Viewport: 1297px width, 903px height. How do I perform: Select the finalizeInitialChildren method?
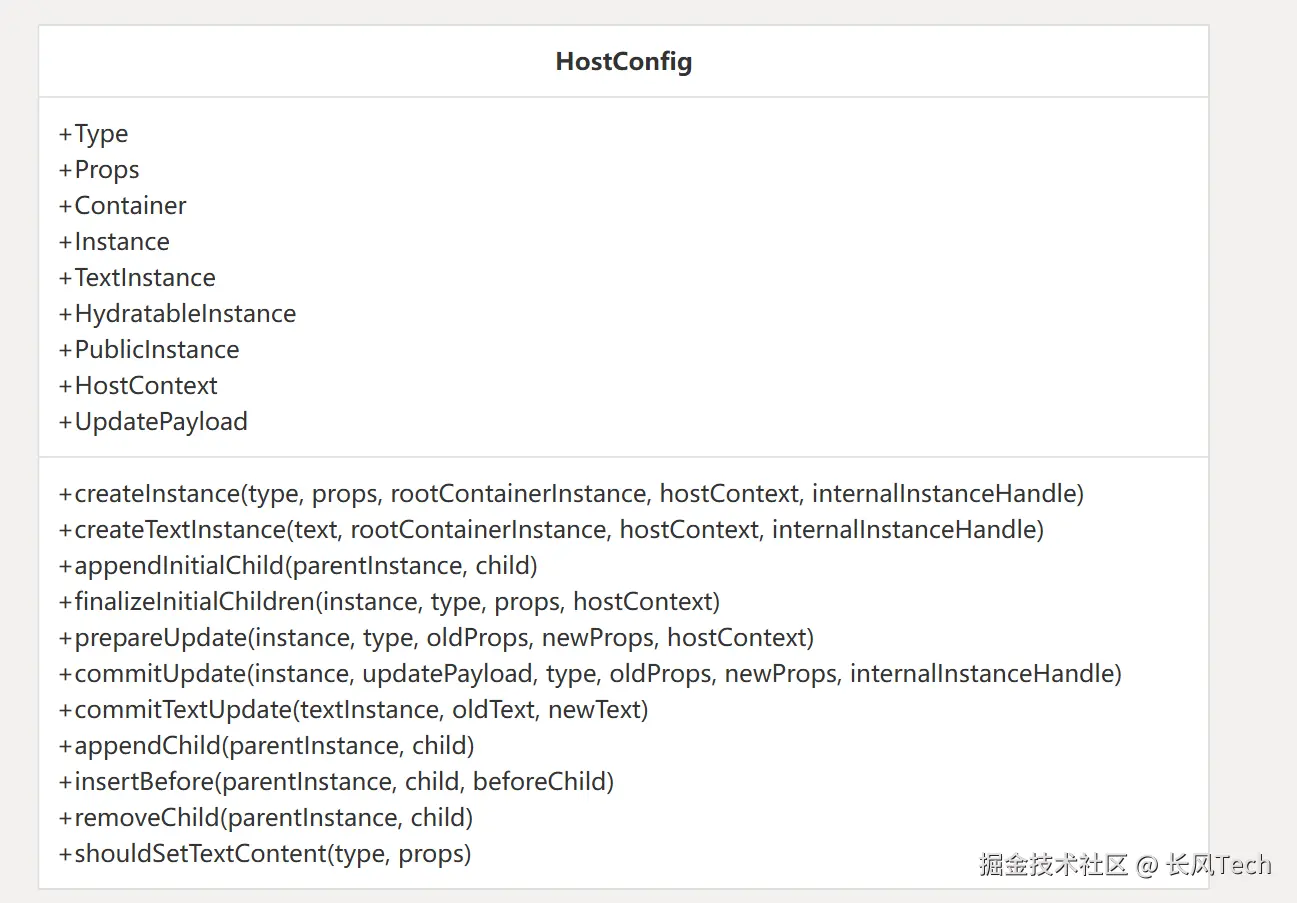[x=389, y=602]
